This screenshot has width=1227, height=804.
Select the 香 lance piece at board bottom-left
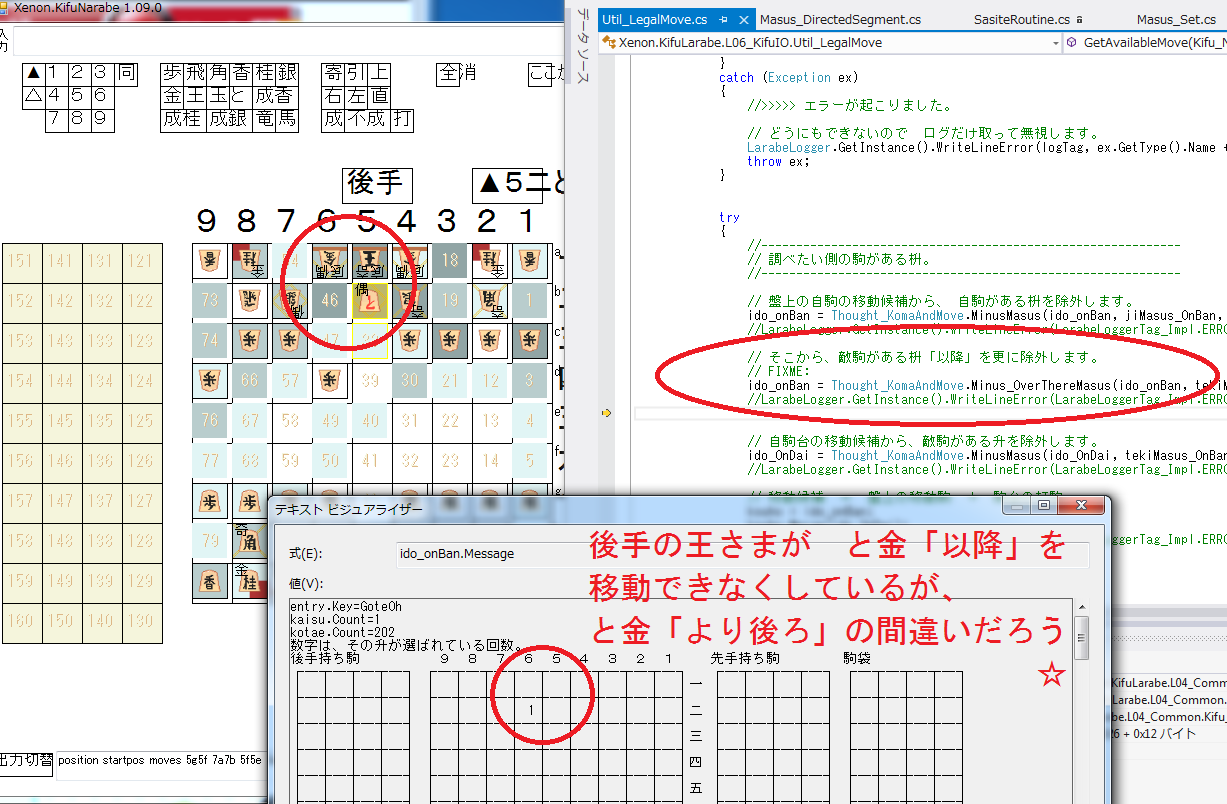209,580
